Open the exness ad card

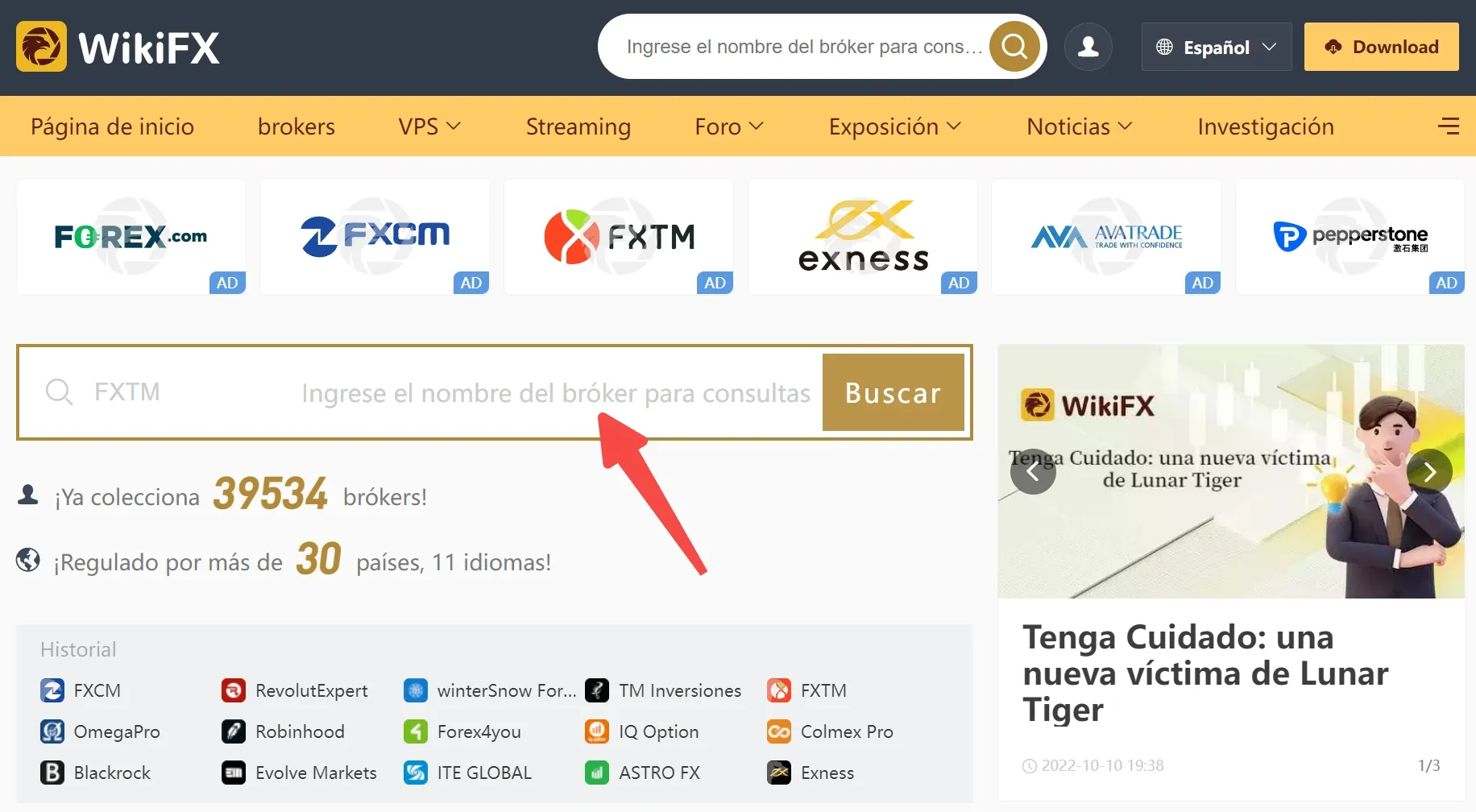(x=863, y=237)
